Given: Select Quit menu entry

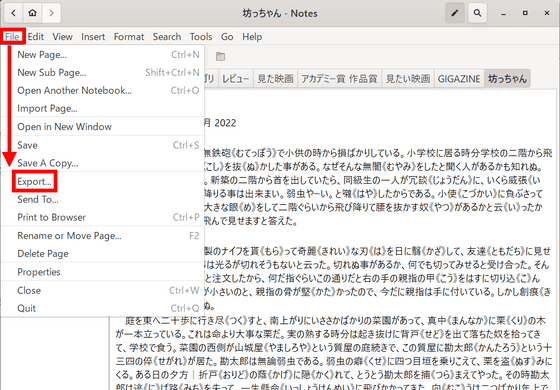Looking at the screenshot, I should pos(103,308).
